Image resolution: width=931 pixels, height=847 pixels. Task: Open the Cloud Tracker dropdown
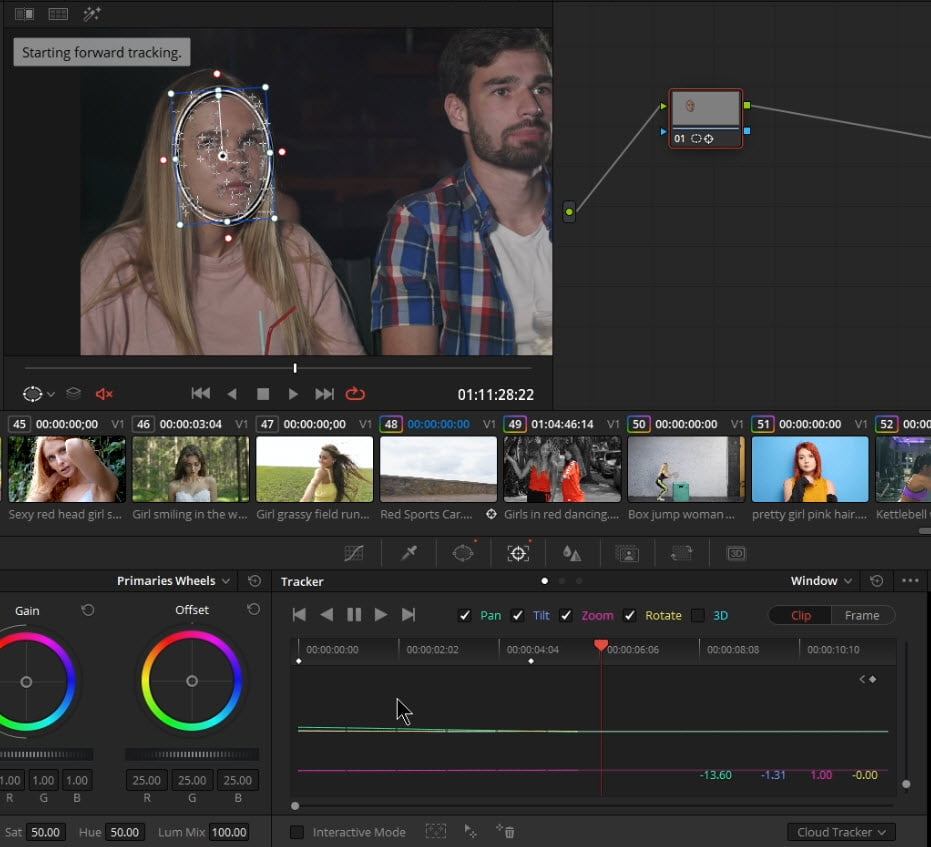[x=841, y=832]
